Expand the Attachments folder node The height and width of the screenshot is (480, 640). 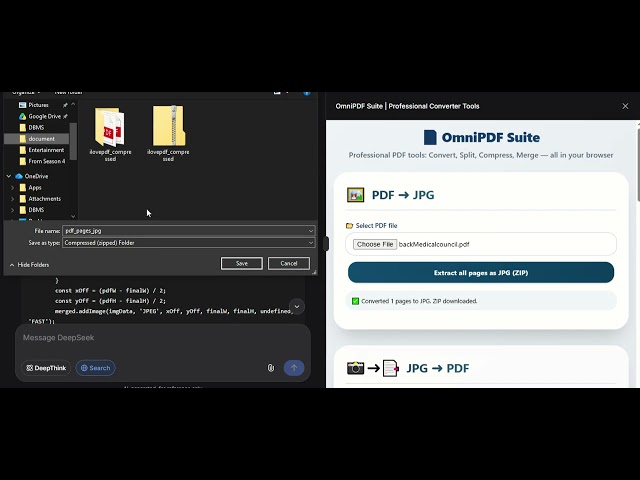coord(12,199)
